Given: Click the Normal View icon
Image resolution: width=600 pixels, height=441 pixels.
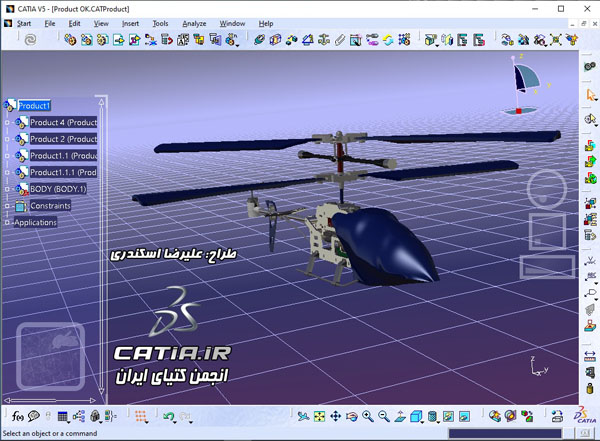Looking at the screenshot, I should coord(400,416).
